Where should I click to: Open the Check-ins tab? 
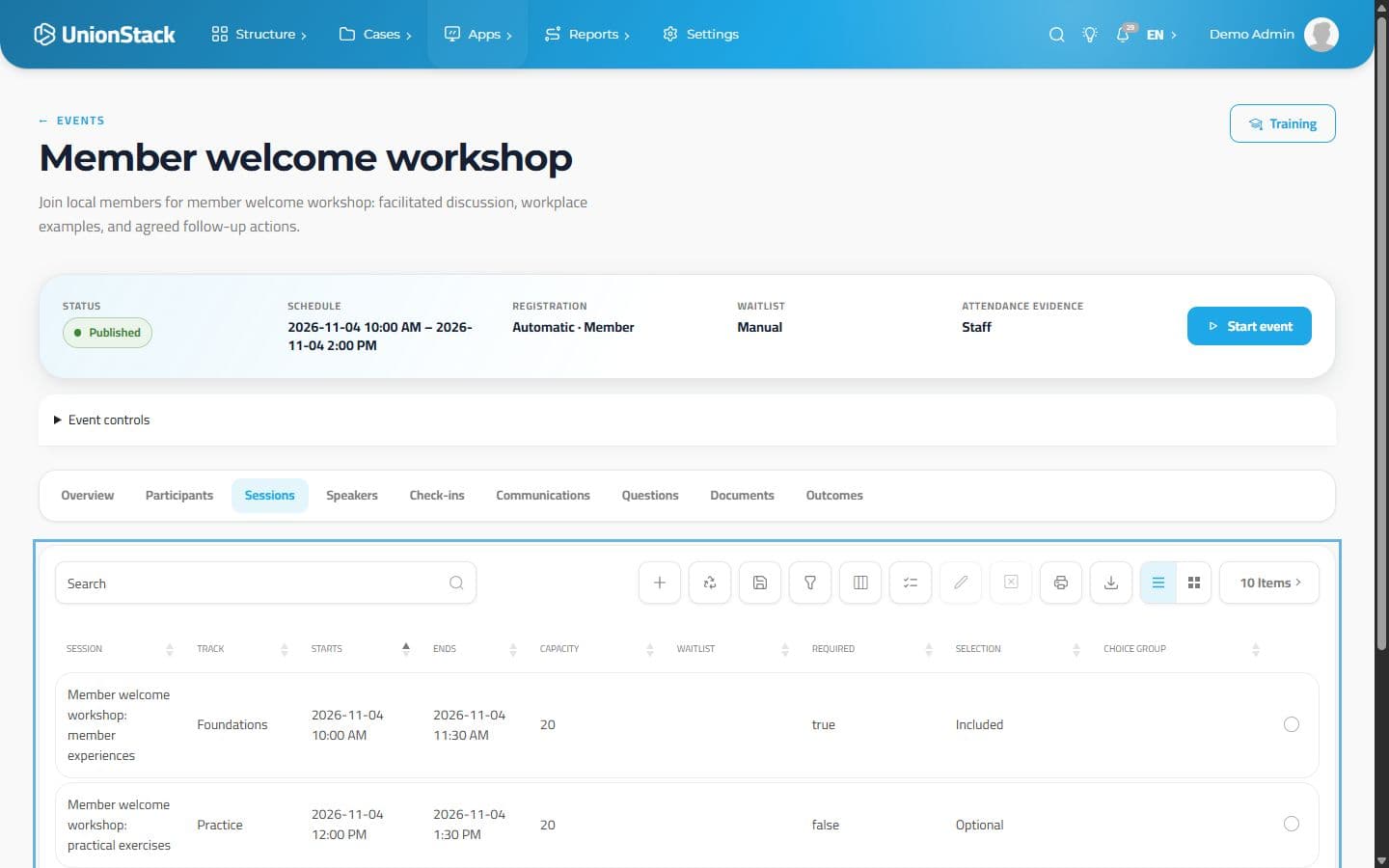click(x=437, y=496)
